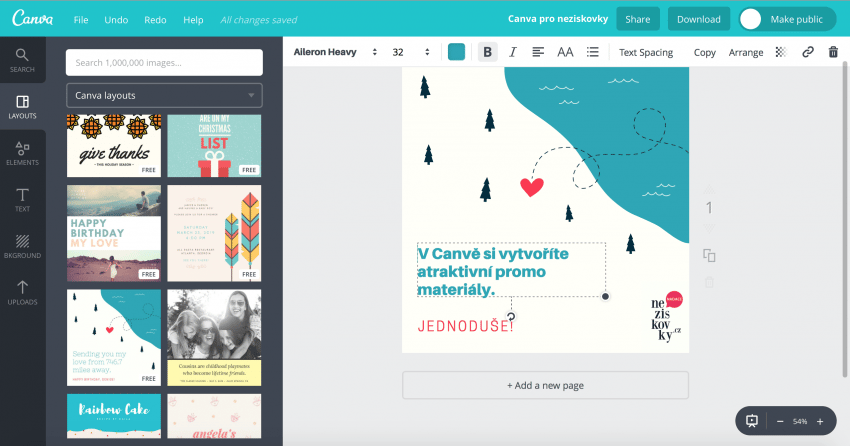Toggle bulleted list formatting

pos(593,52)
